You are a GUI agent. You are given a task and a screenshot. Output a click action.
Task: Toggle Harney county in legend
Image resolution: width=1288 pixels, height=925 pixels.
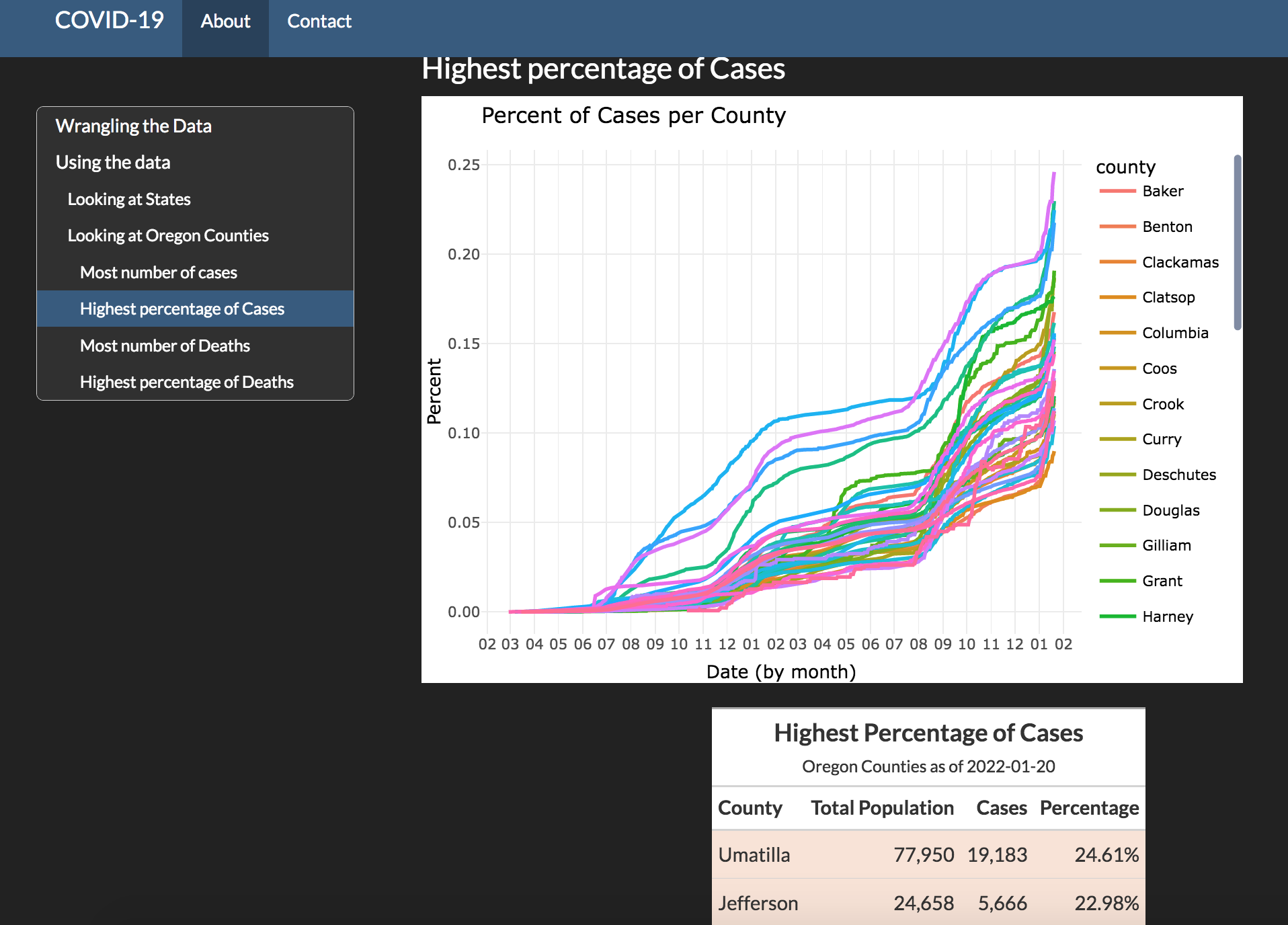pos(1167,617)
